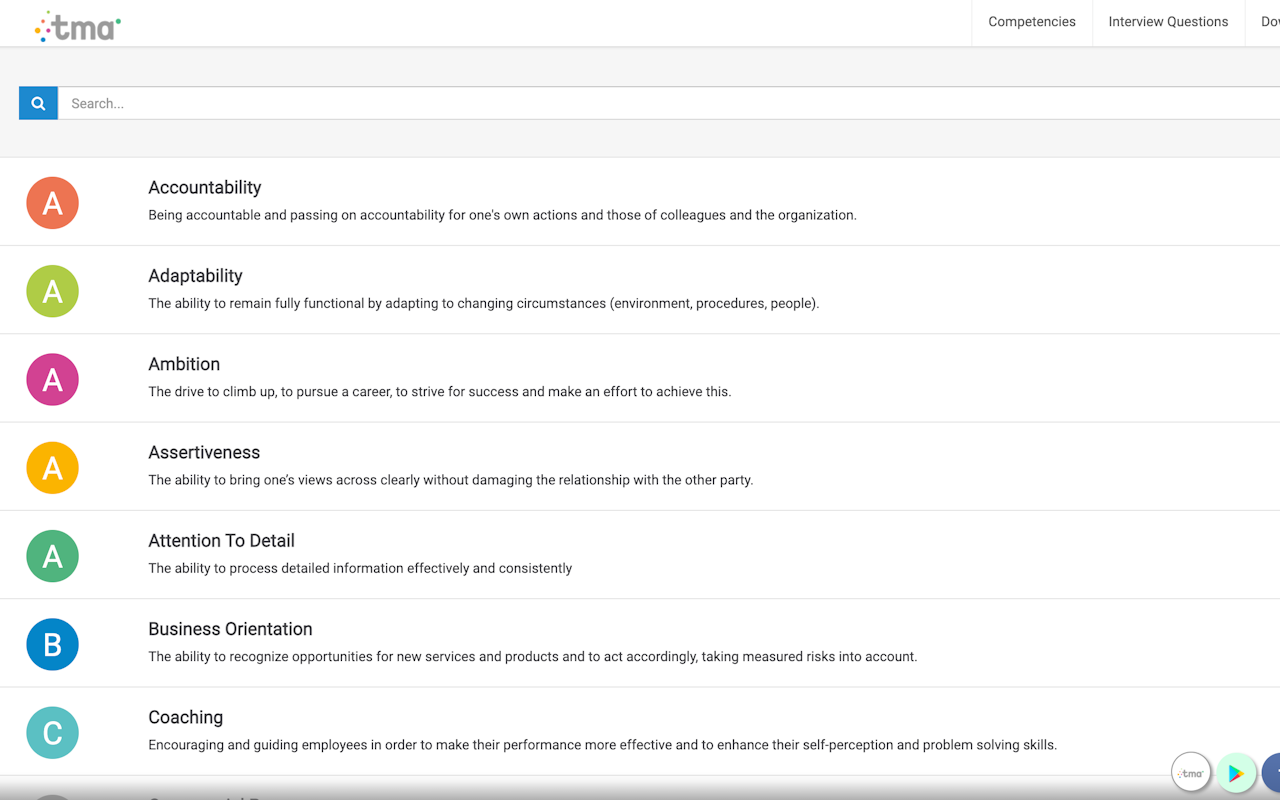Screen dimensions: 1280x800
Task: Click the blue B Business Orientation icon
Action: click(x=52, y=644)
